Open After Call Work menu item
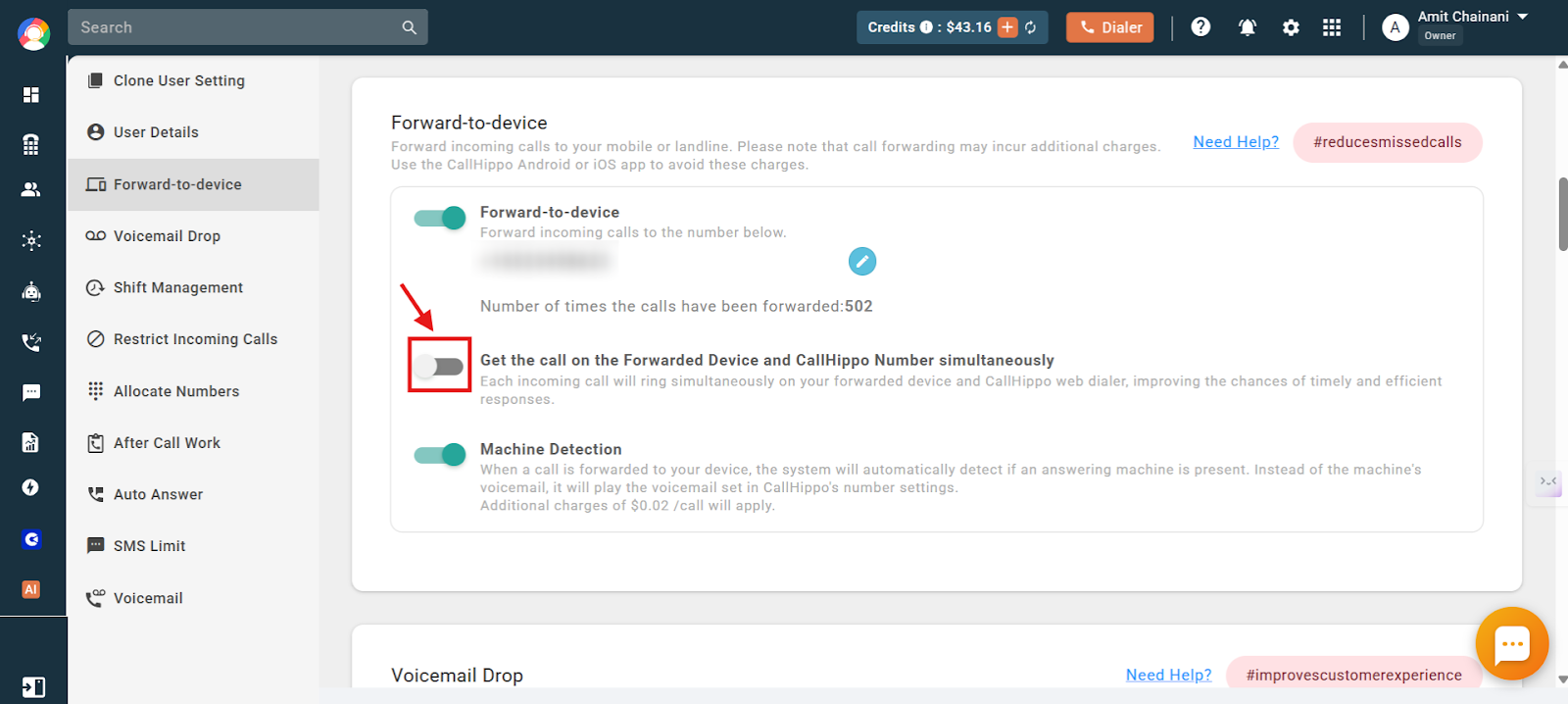The height and width of the screenshot is (704, 1568). click(193, 443)
